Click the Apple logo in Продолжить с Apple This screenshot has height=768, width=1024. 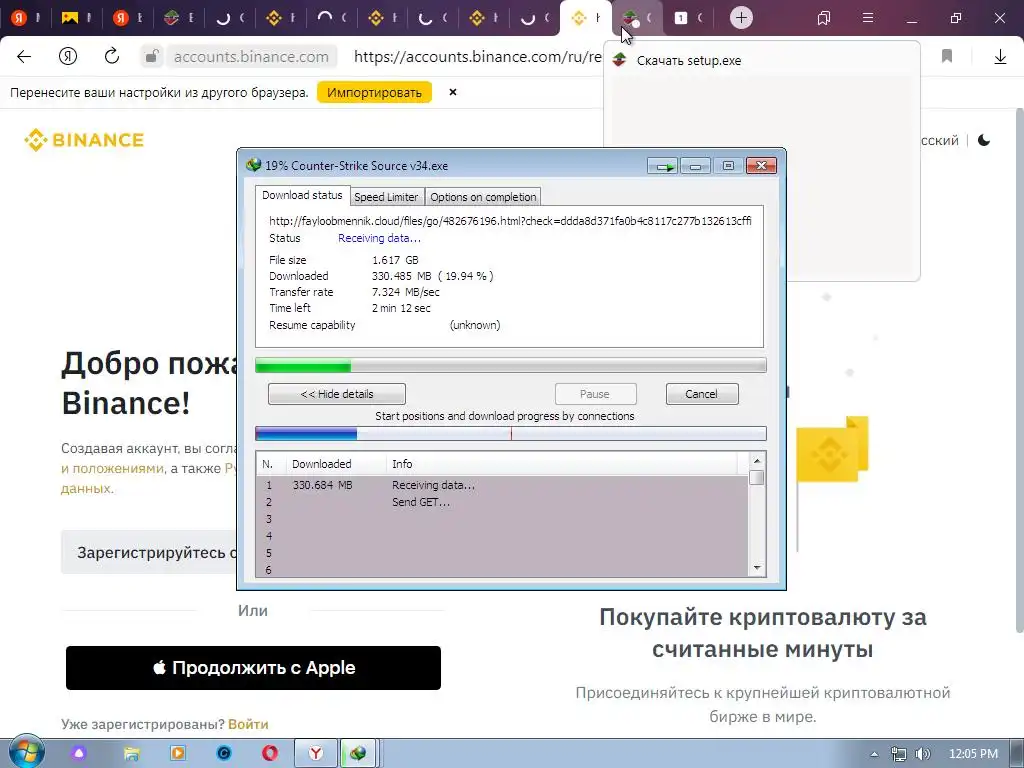coord(159,667)
